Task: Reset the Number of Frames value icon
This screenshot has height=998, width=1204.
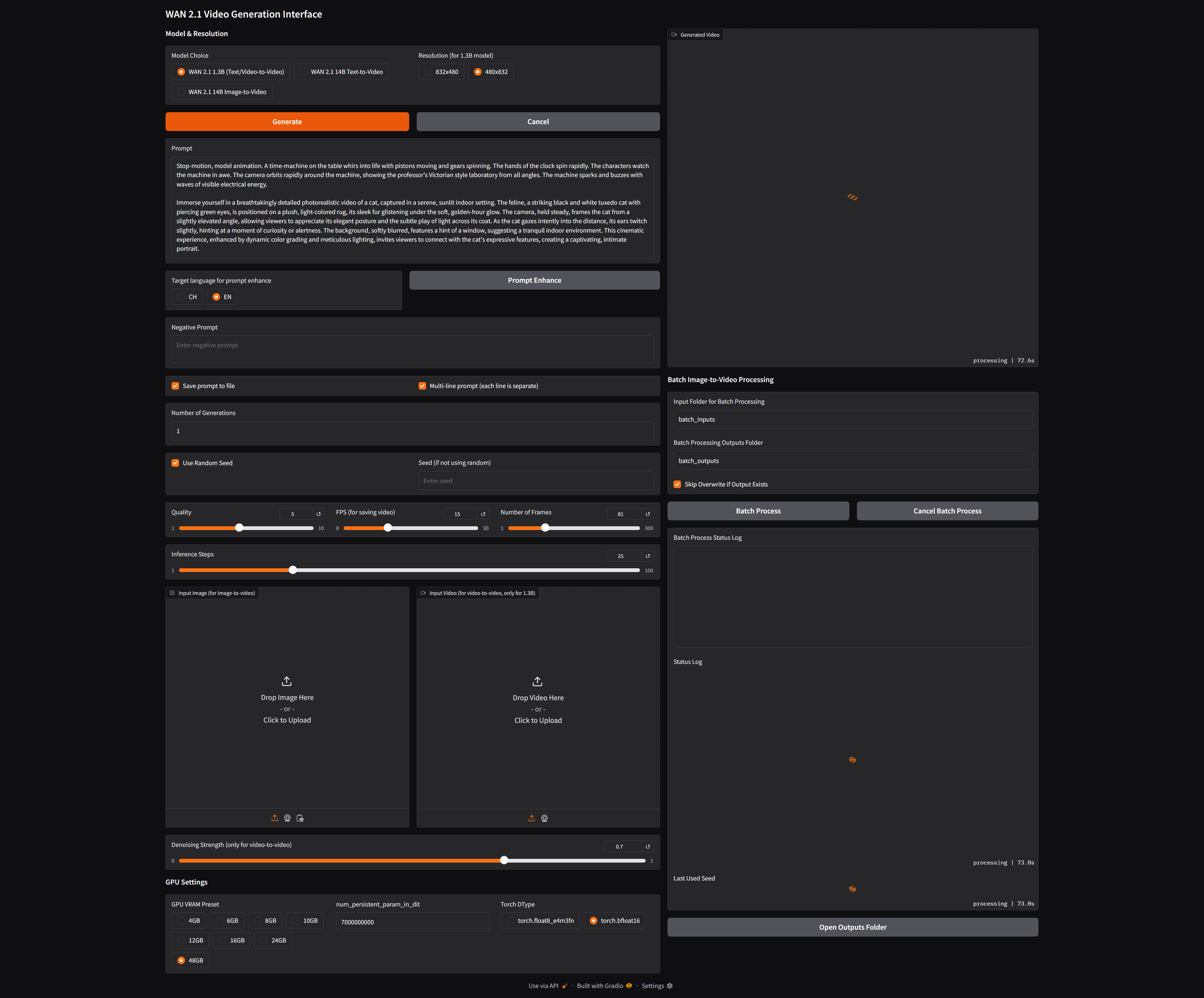Action: (647, 514)
